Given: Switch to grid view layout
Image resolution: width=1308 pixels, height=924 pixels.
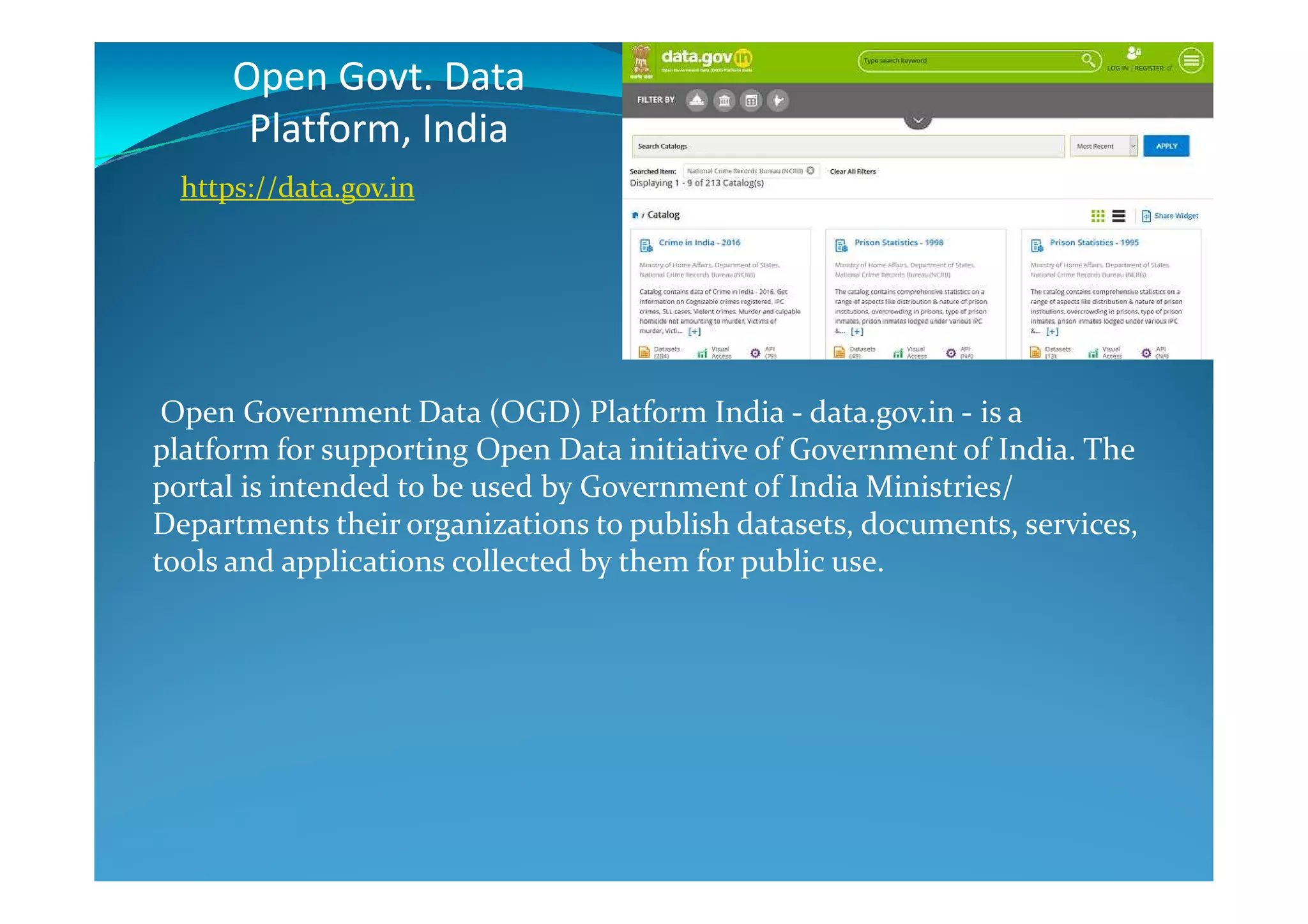Looking at the screenshot, I should click(x=1098, y=216).
